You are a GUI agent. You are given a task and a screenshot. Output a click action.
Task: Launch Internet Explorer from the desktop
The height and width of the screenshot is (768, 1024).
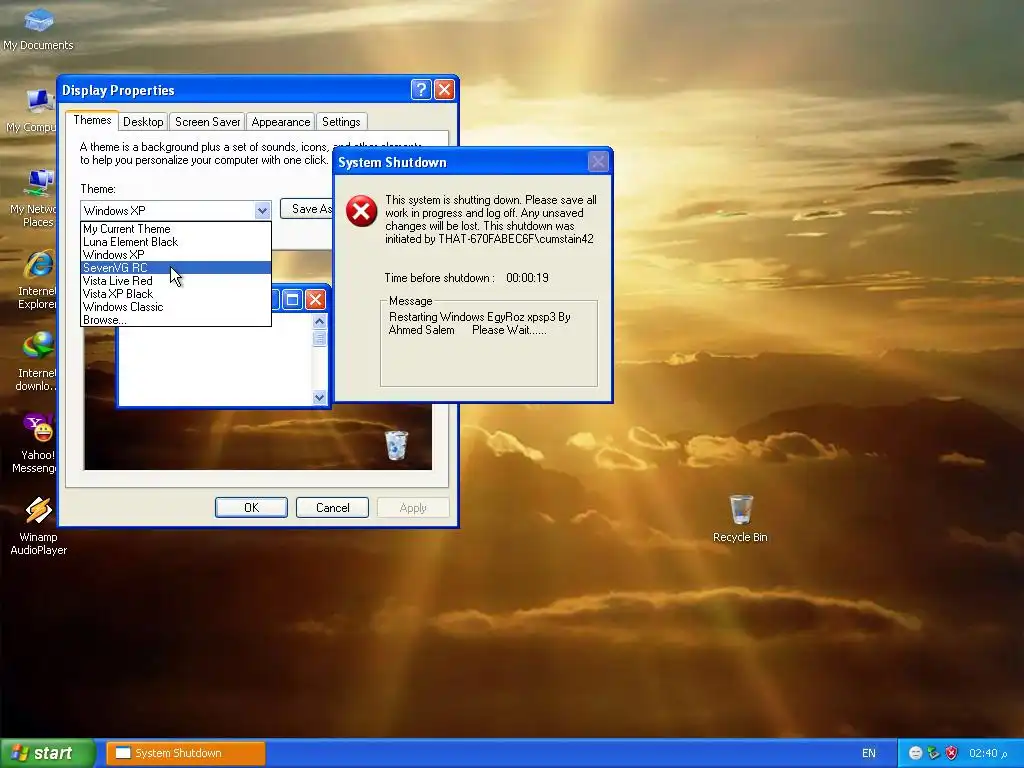[38, 280]
